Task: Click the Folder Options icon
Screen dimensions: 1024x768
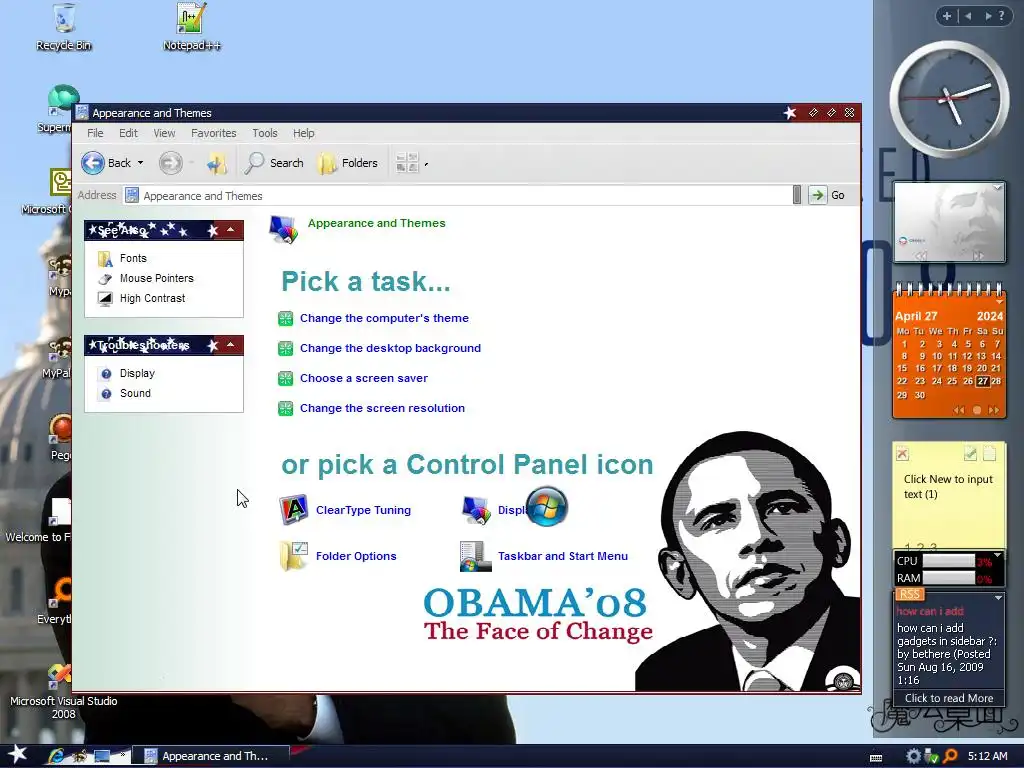Action: [293, 556]
